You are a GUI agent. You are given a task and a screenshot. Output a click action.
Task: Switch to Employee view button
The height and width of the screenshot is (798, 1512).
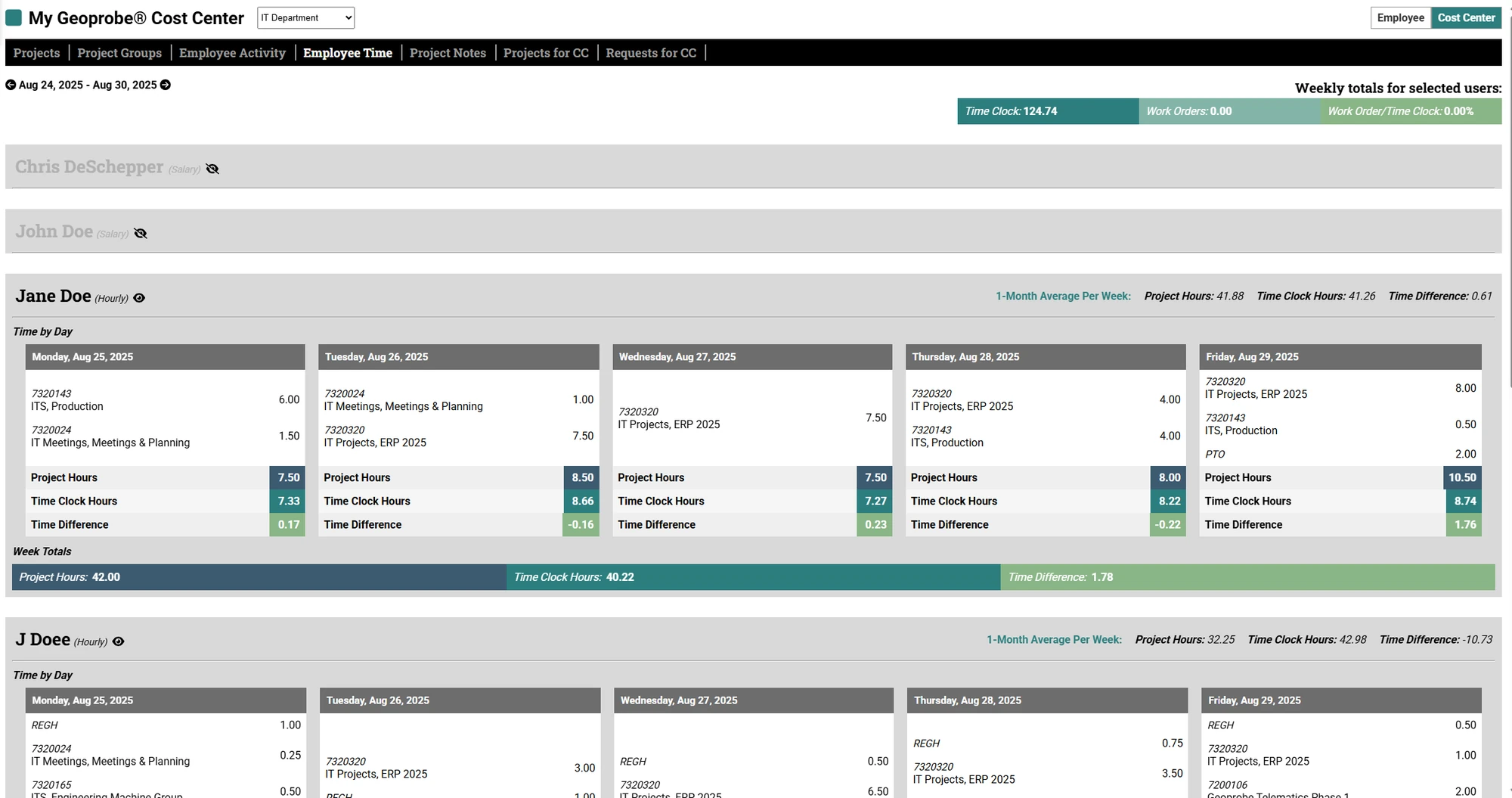point(1401,17)
